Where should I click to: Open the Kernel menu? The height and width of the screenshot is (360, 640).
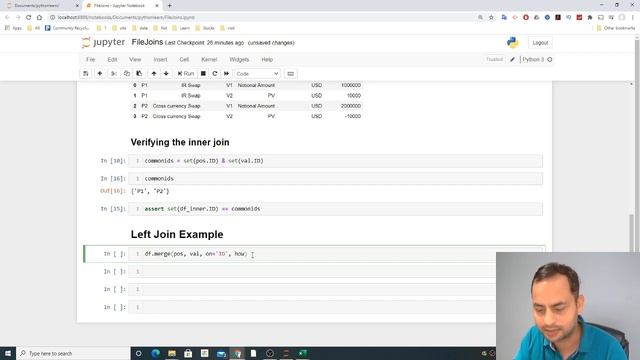tap(209, 60)
